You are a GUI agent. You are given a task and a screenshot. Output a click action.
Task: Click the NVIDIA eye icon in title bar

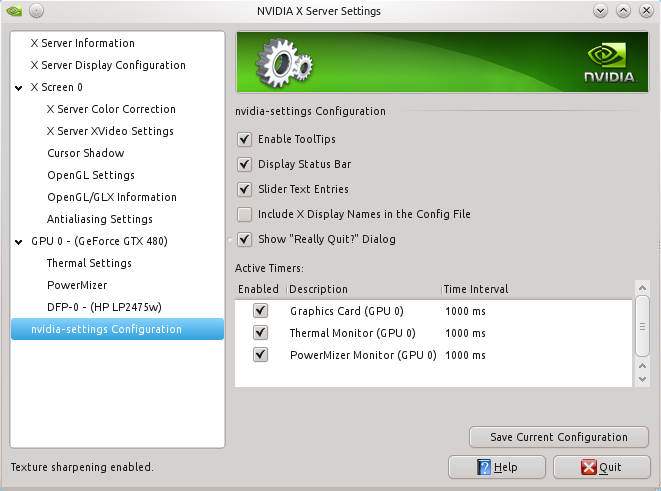point(14,11)
